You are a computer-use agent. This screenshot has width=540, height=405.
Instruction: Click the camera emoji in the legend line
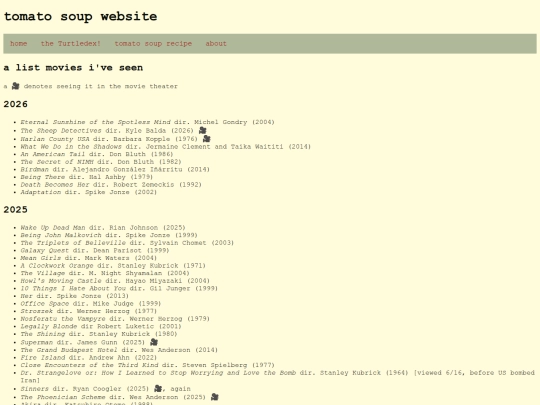15,86
